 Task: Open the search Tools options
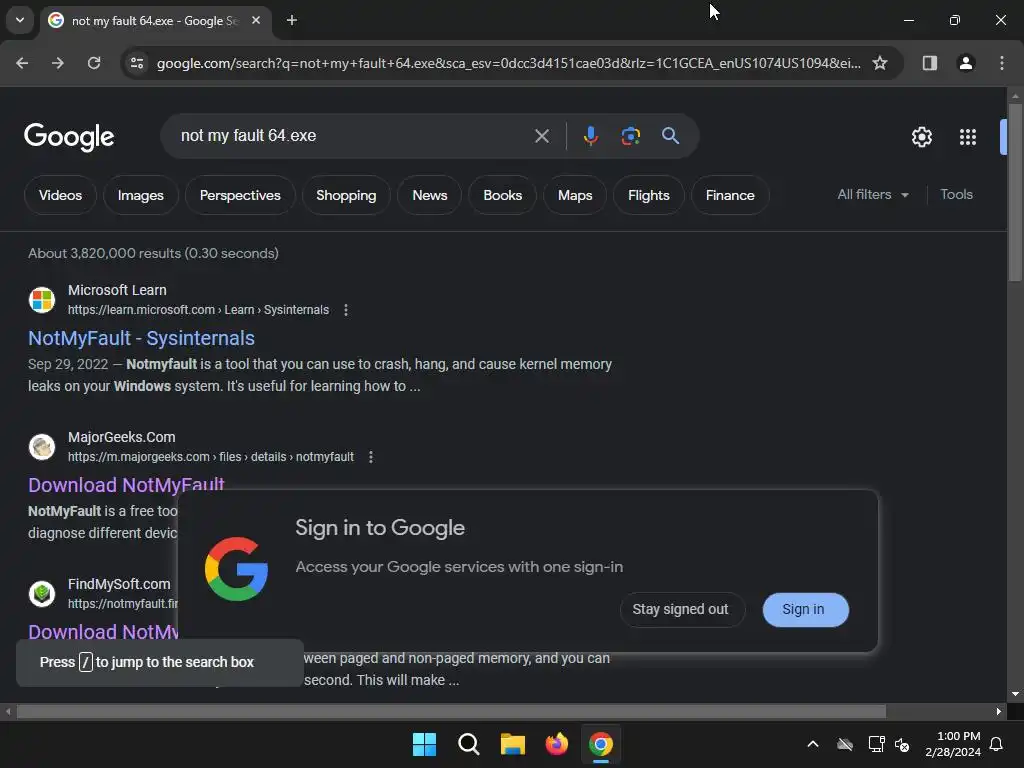click(956, 195)
